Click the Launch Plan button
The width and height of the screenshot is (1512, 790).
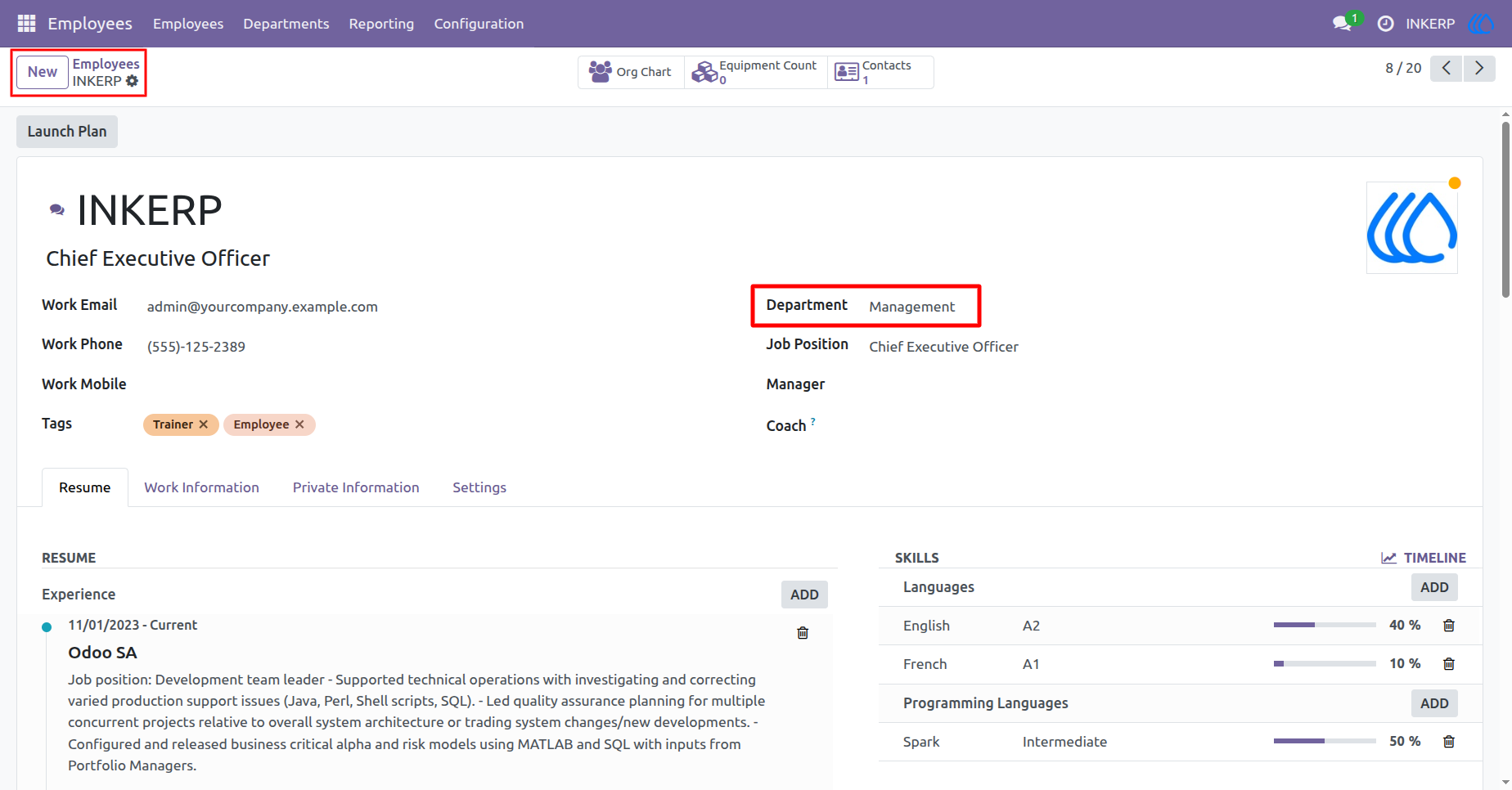point(67,132)
